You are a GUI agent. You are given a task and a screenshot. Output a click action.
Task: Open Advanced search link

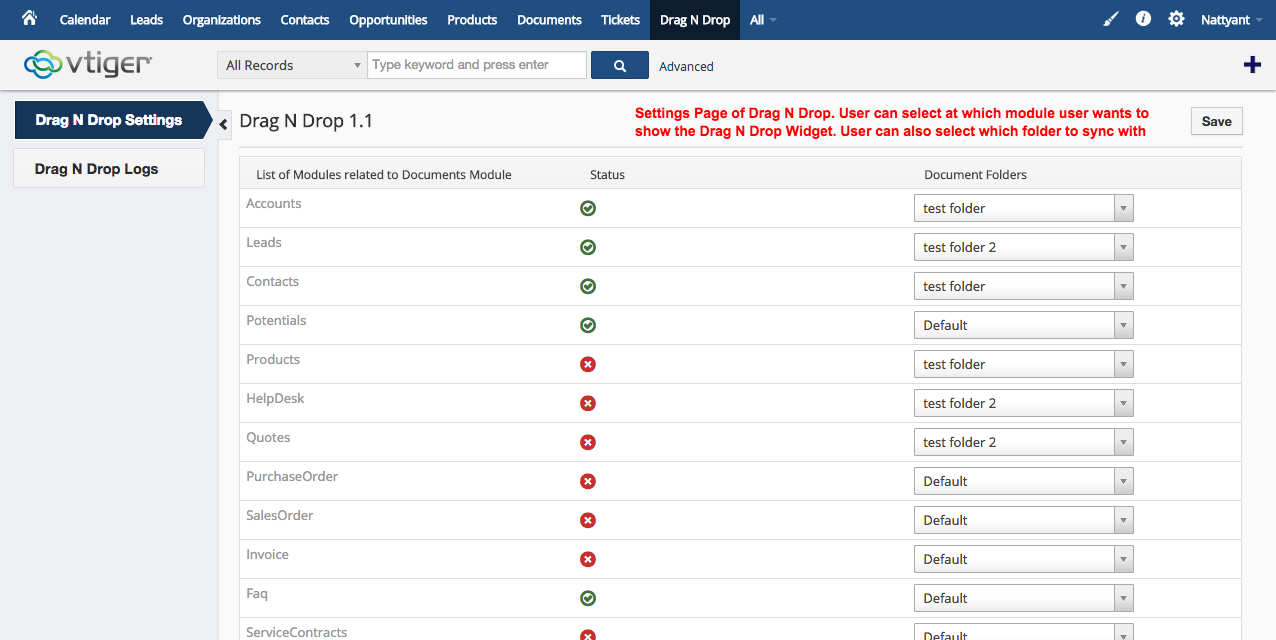tap(686, 66)
